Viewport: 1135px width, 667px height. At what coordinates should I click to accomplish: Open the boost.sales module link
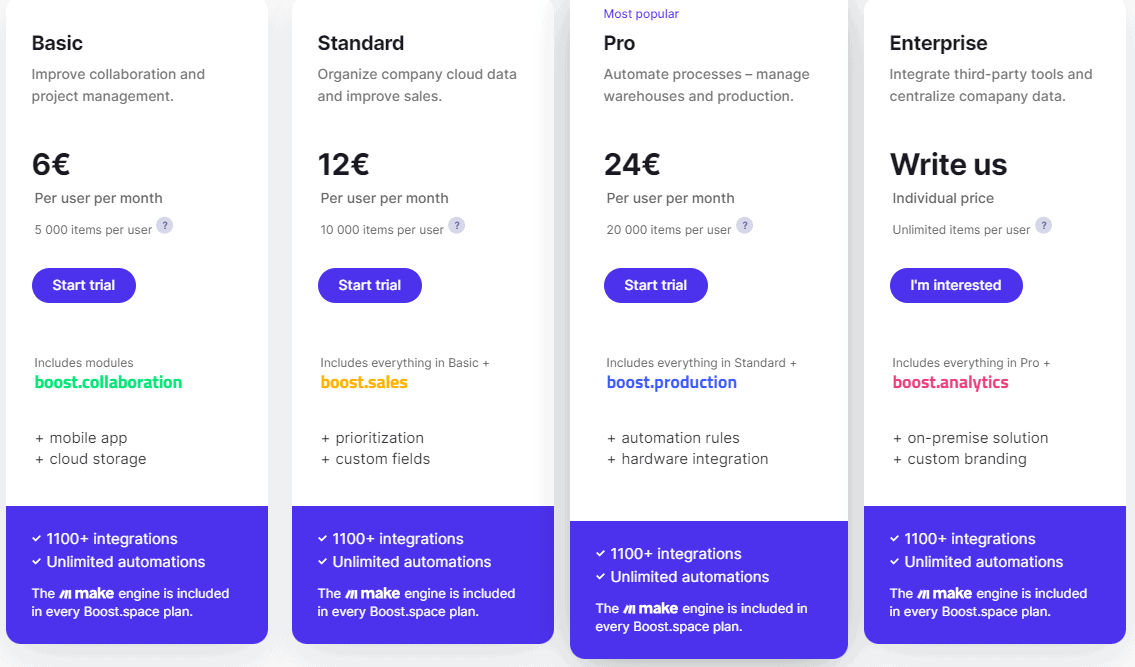[364, 382]
